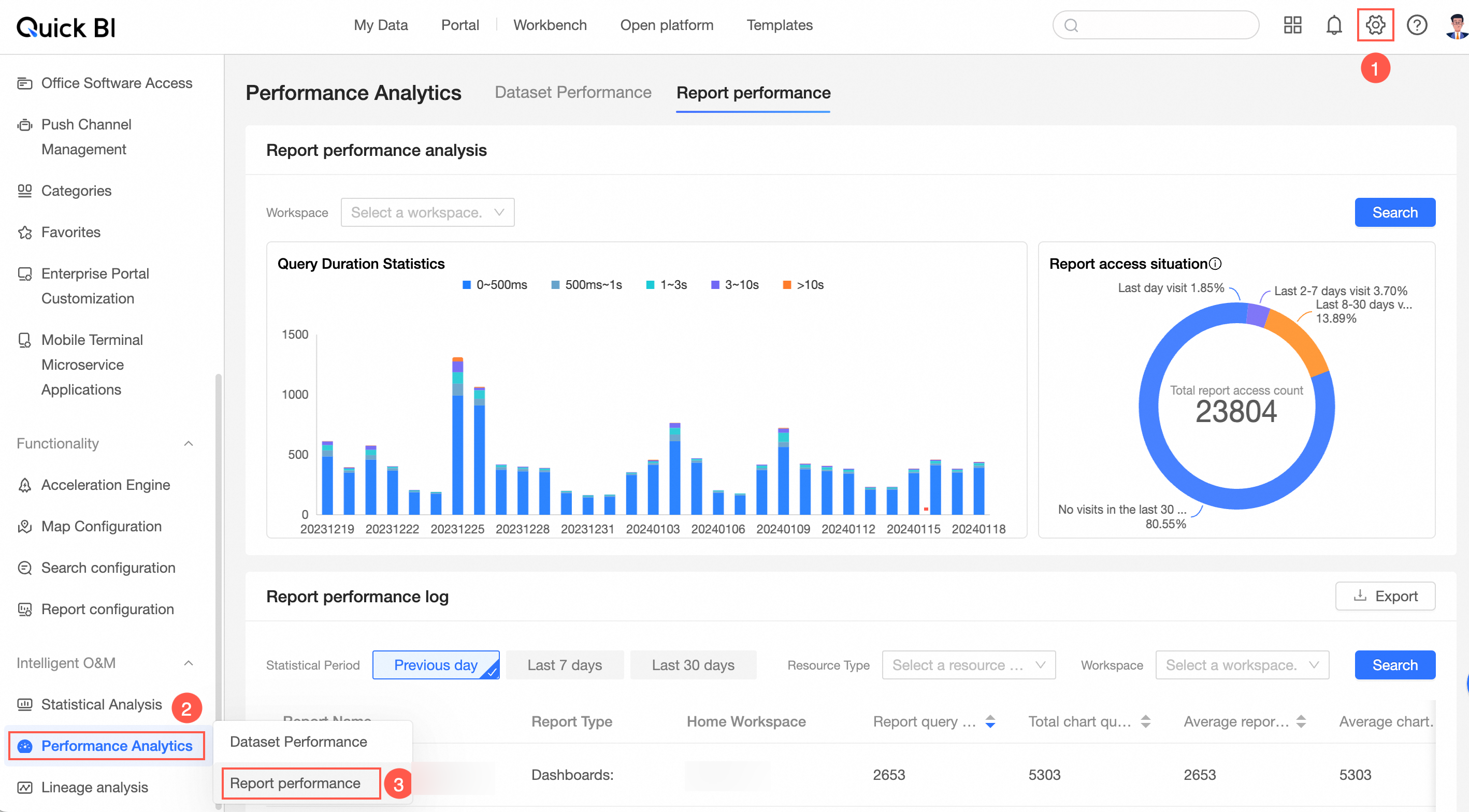1469x812 pixels.
Task: Open the Workbench top menu item
Action: 550,25
